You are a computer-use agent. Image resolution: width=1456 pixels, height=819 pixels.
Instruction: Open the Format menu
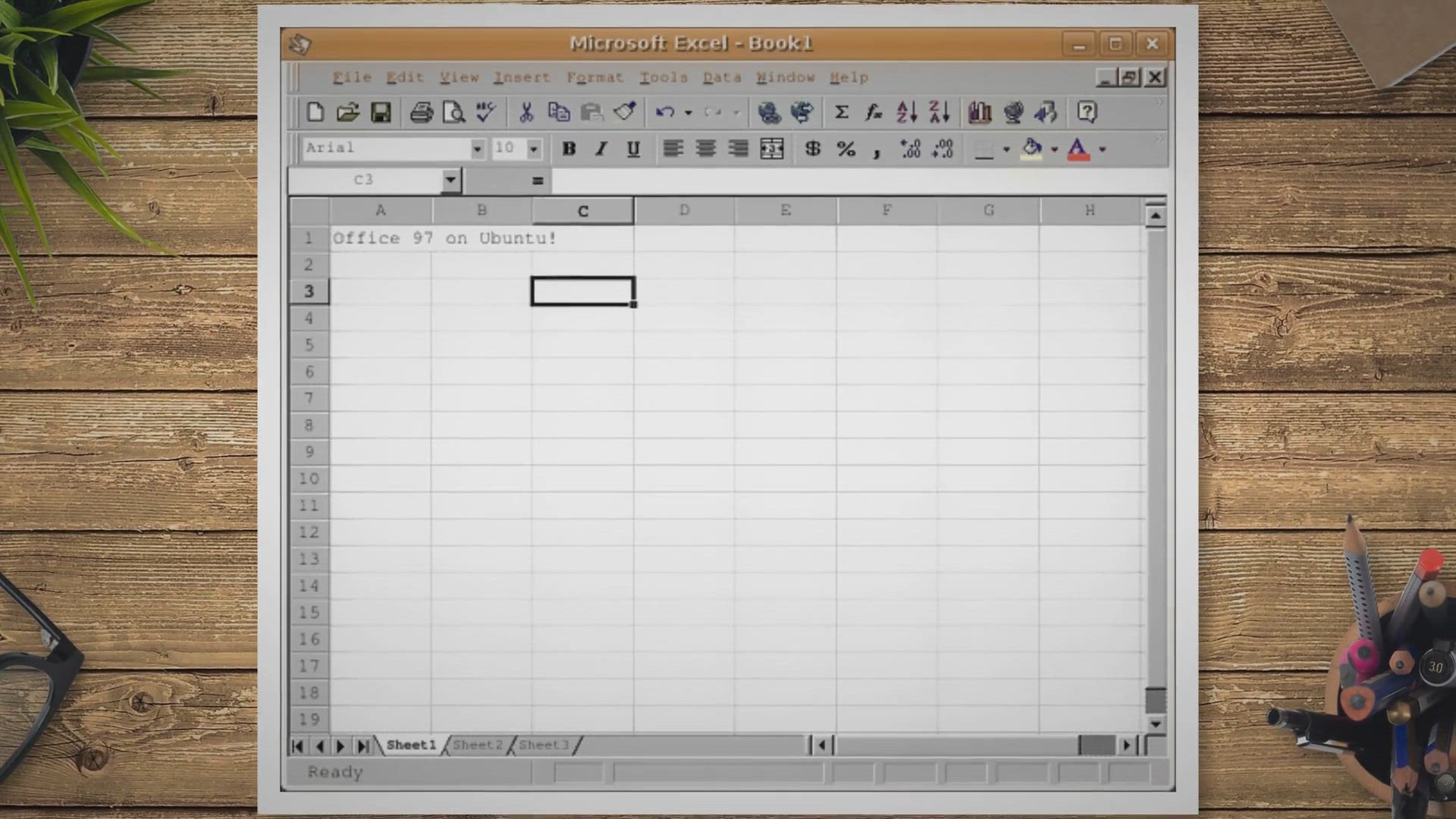coord(595,77)
